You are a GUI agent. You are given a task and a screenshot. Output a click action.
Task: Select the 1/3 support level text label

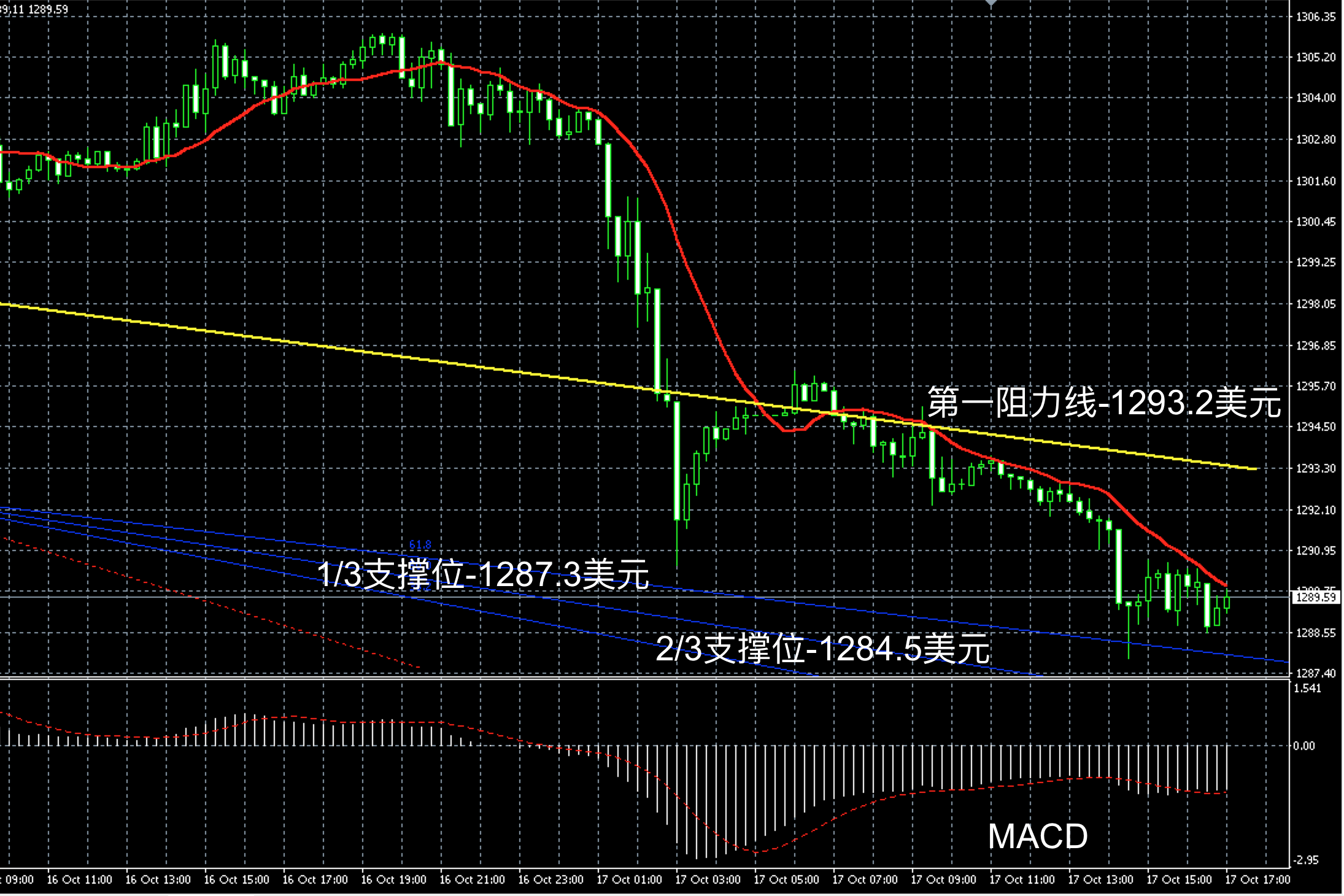pos(482,575)
